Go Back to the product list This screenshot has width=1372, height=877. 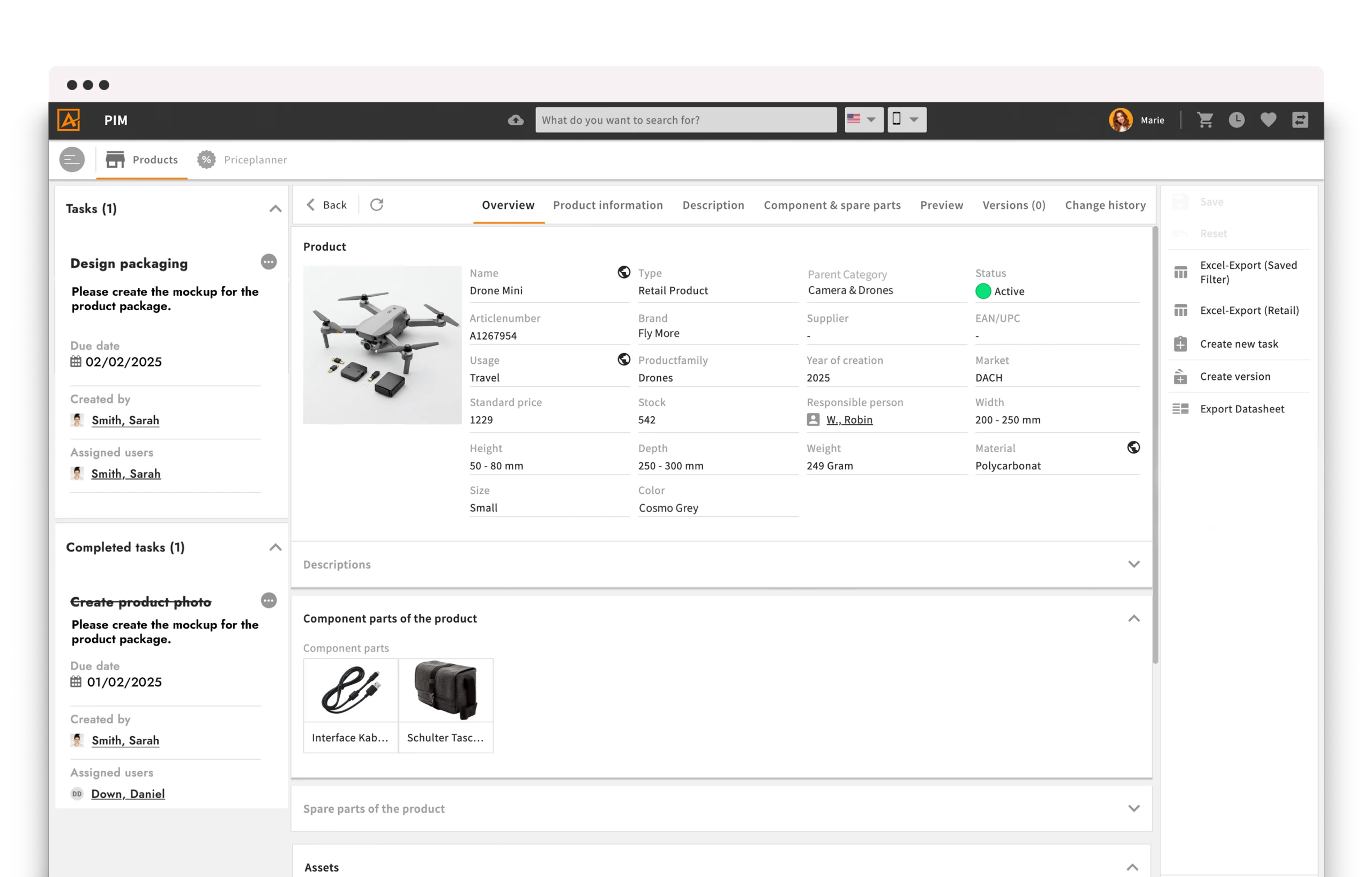326,205
